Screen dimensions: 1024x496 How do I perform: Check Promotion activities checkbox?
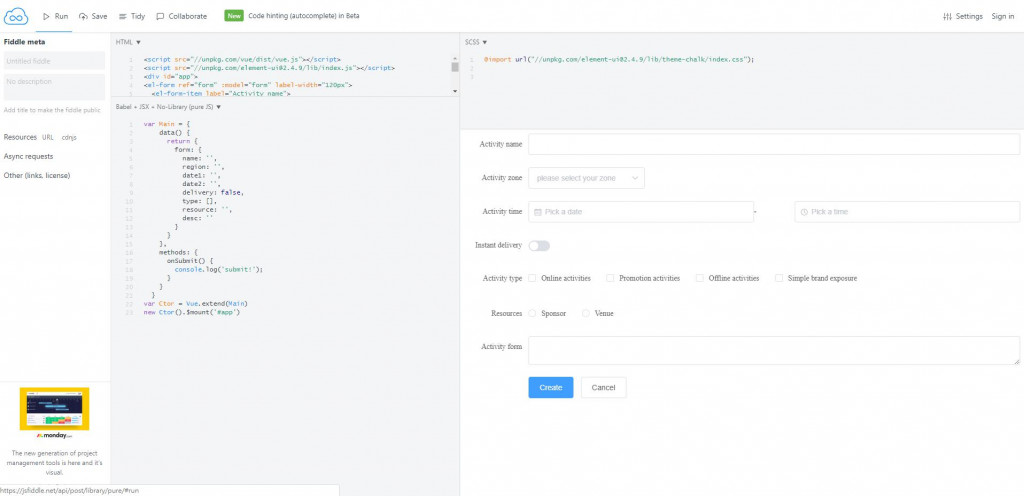(610, 278)
